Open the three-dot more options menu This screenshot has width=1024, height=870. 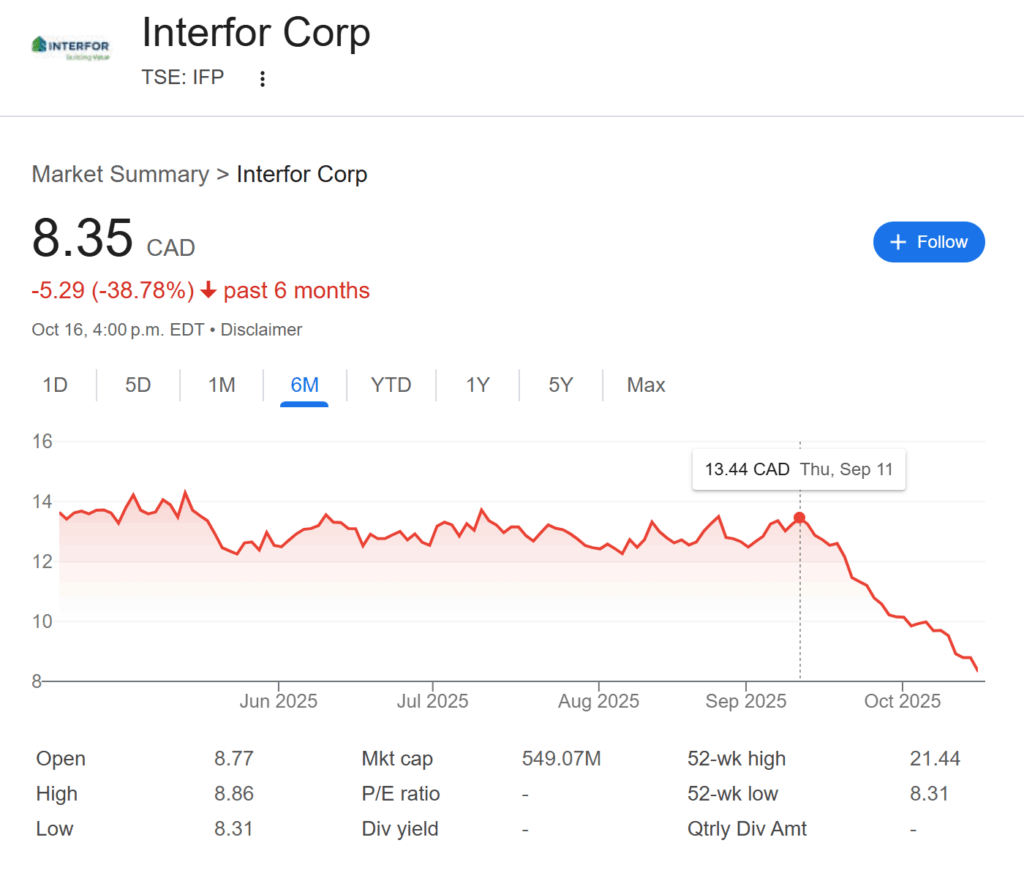(x=263, y=79)
